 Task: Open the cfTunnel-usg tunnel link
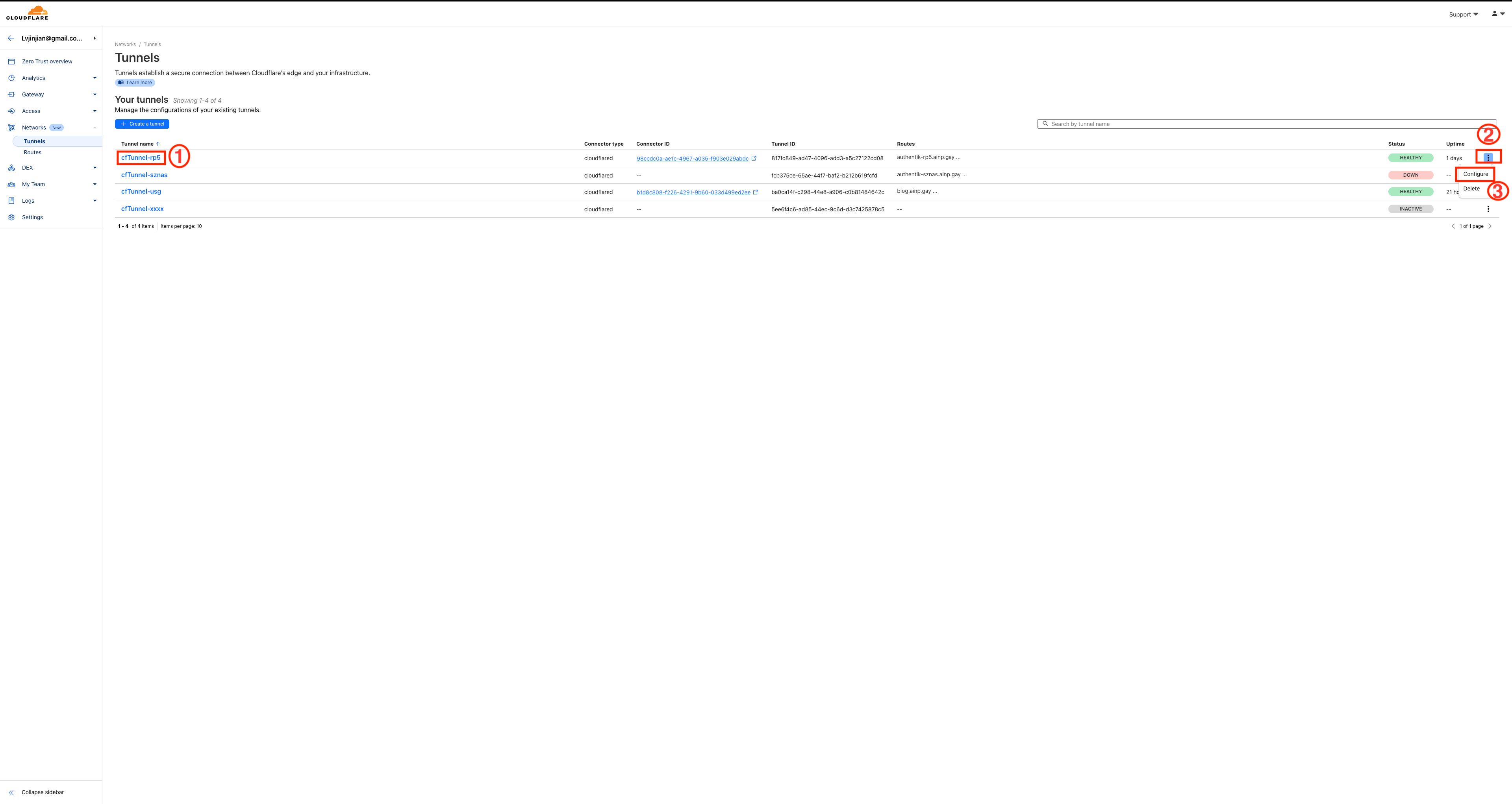tap(141, 192)
